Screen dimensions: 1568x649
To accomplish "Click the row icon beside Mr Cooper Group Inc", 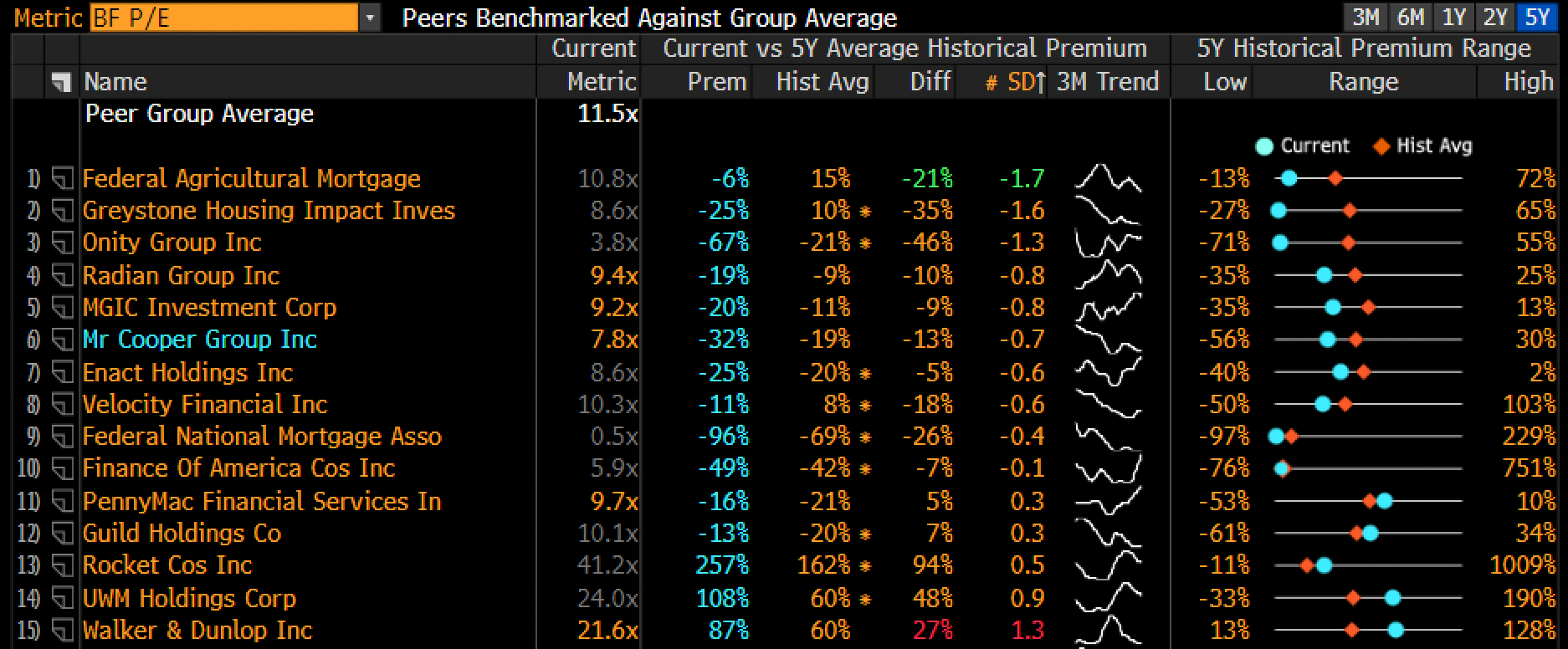I will point(63,340).
